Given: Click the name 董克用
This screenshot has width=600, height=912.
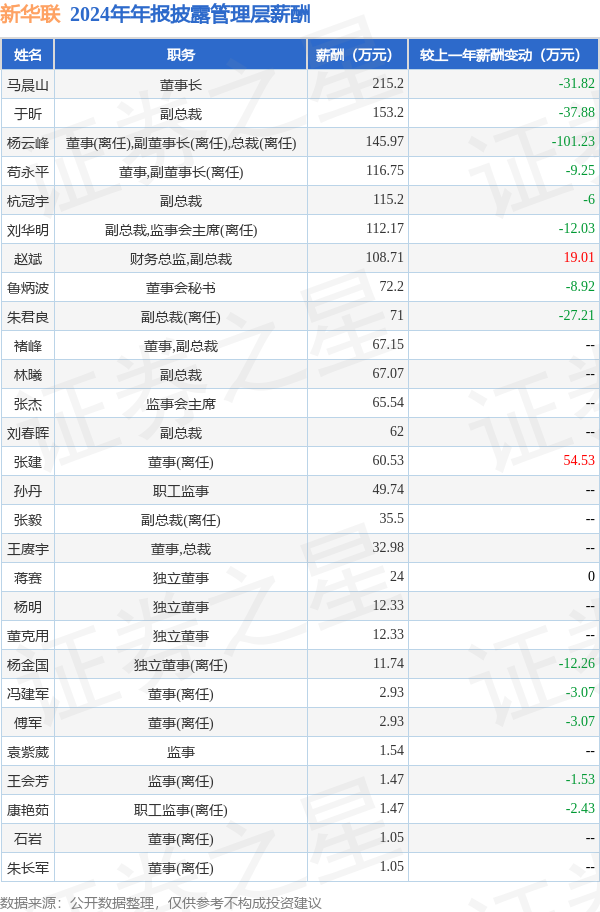Looking at the screenshot, I should point(28,636).
